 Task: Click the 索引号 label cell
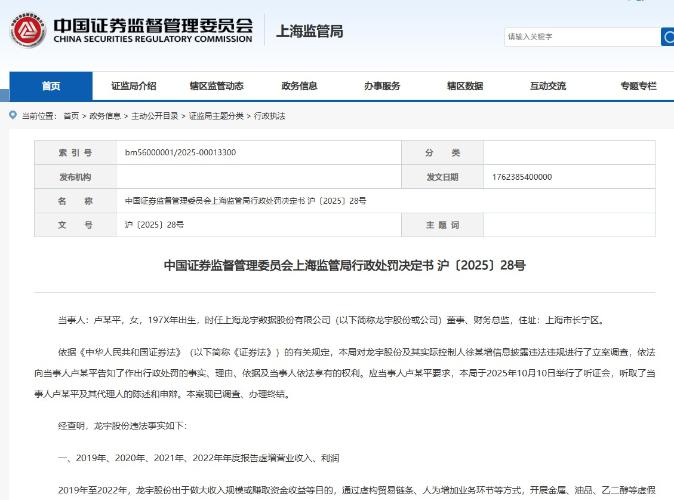pos(75,153)
